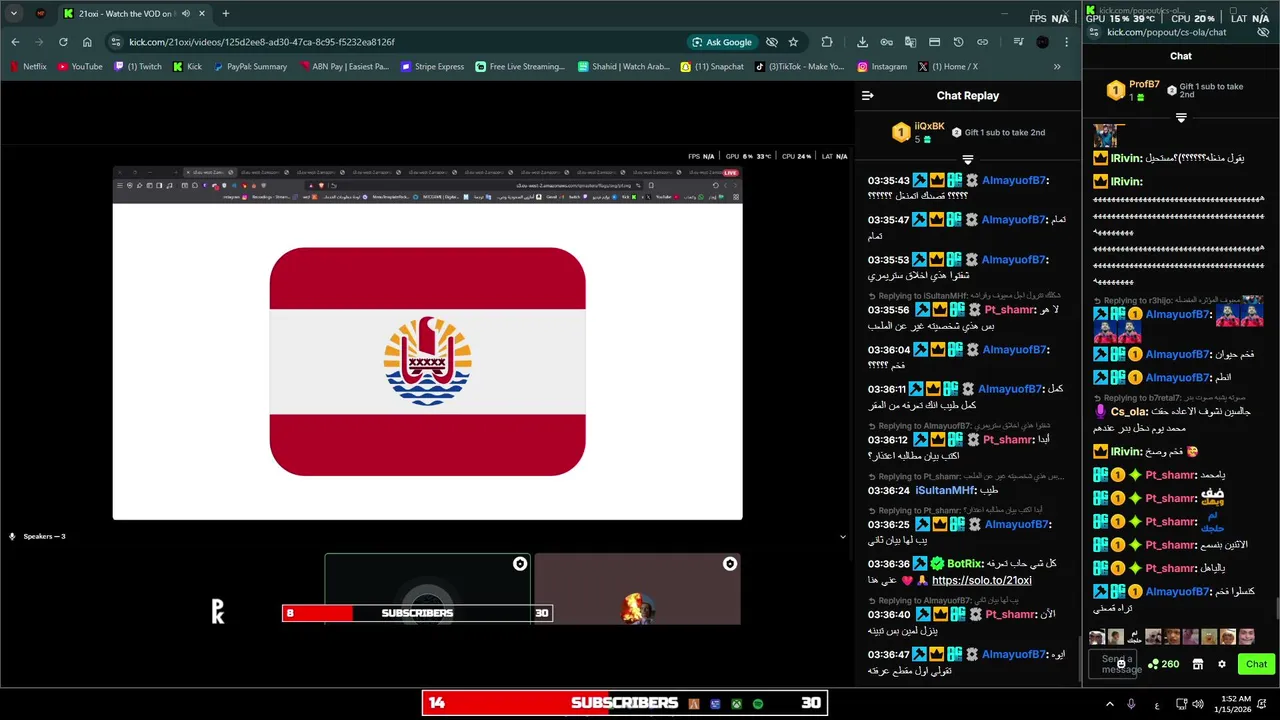
Task: Open Chrome's three-dot menu
Action: (x=1066, y=42)
